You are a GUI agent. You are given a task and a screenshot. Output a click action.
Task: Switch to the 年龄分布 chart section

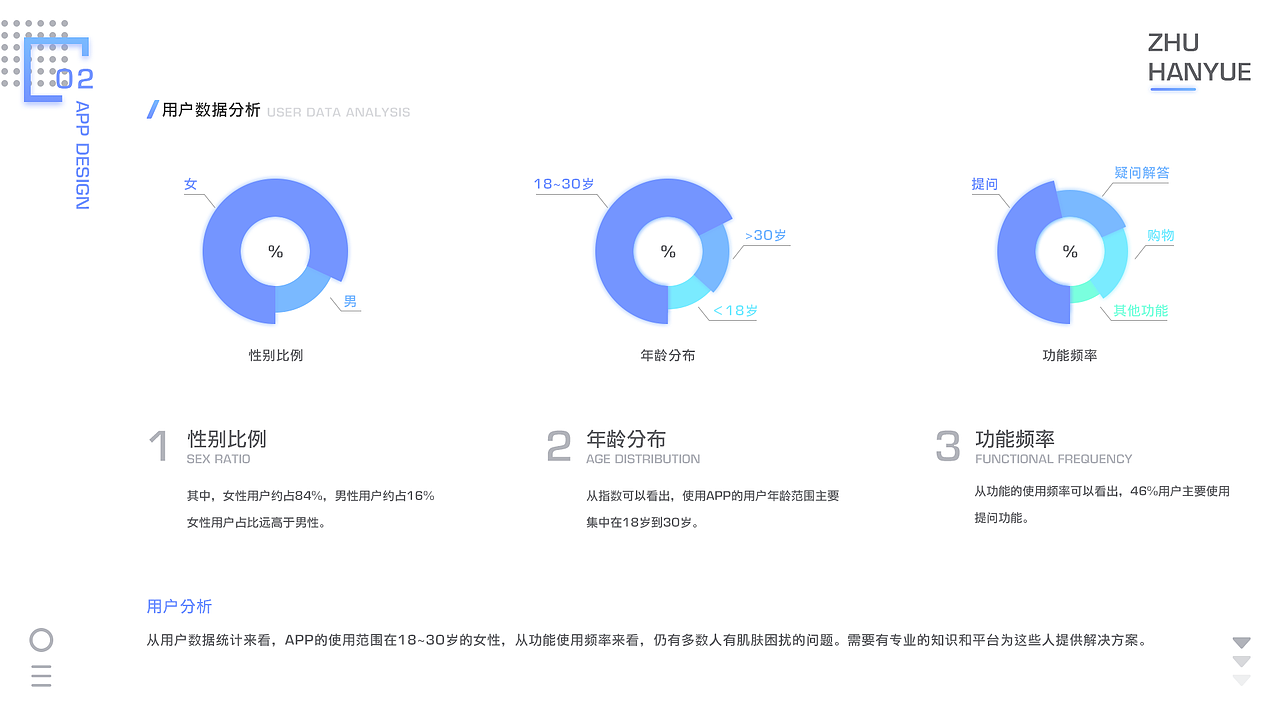(666, 355)
